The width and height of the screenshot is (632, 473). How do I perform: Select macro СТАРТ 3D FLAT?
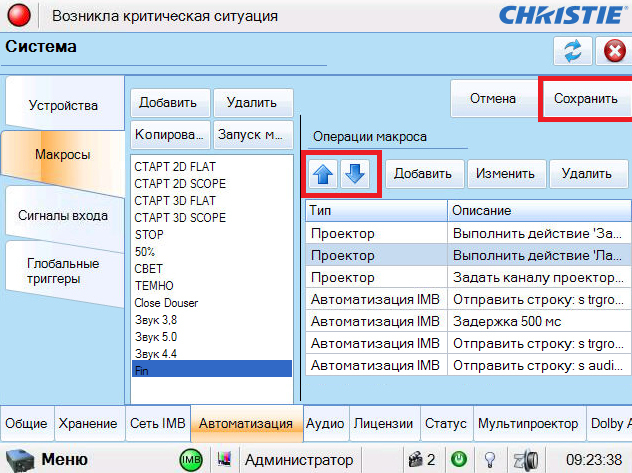point(212,201)
